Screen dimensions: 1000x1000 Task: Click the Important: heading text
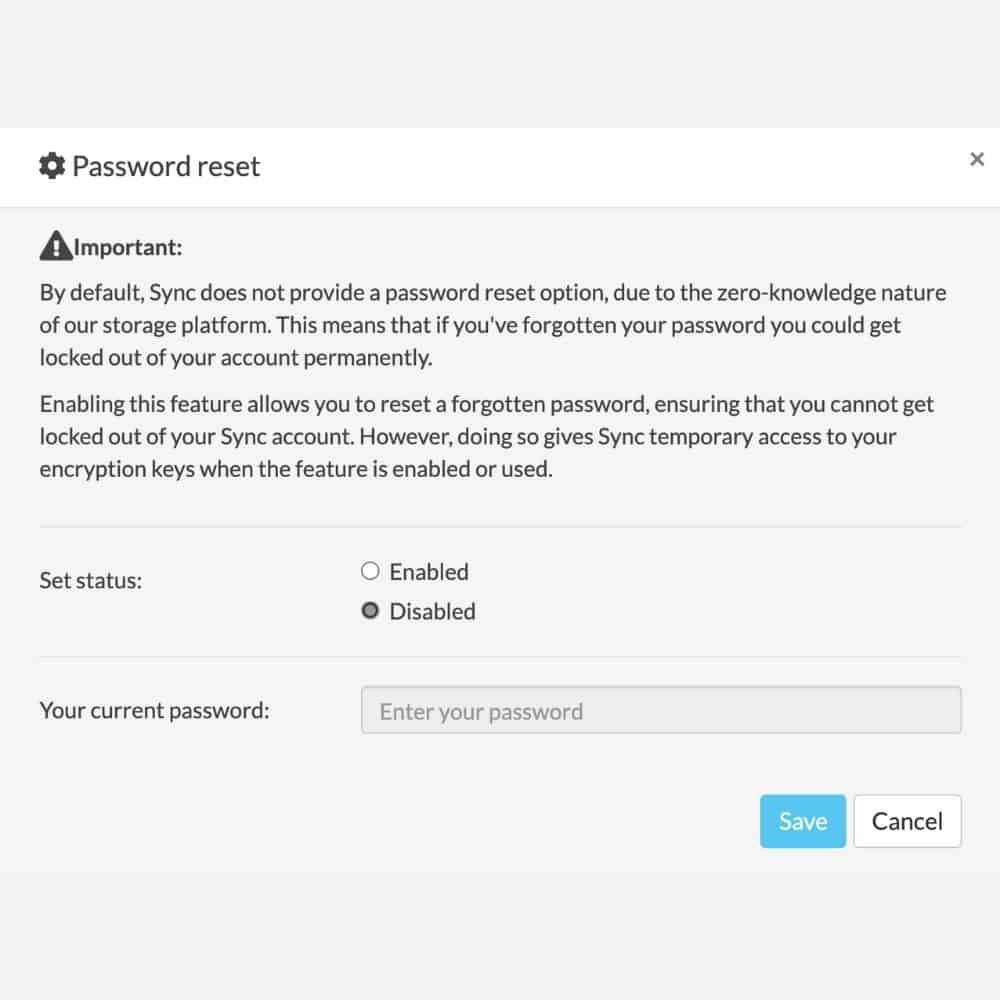pyautogui.click(x=128, y=247)
